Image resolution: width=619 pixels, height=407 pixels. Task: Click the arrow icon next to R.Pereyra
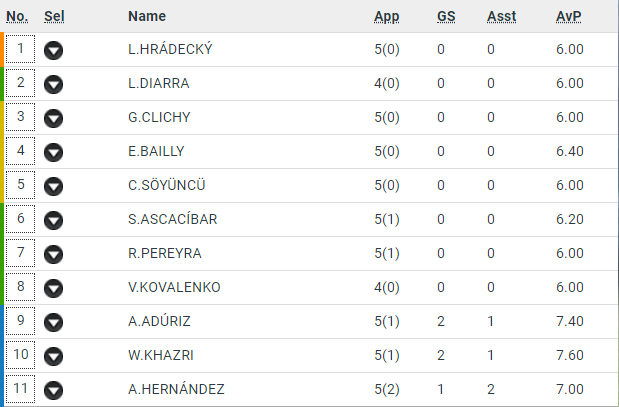click(x=54, y=254)
